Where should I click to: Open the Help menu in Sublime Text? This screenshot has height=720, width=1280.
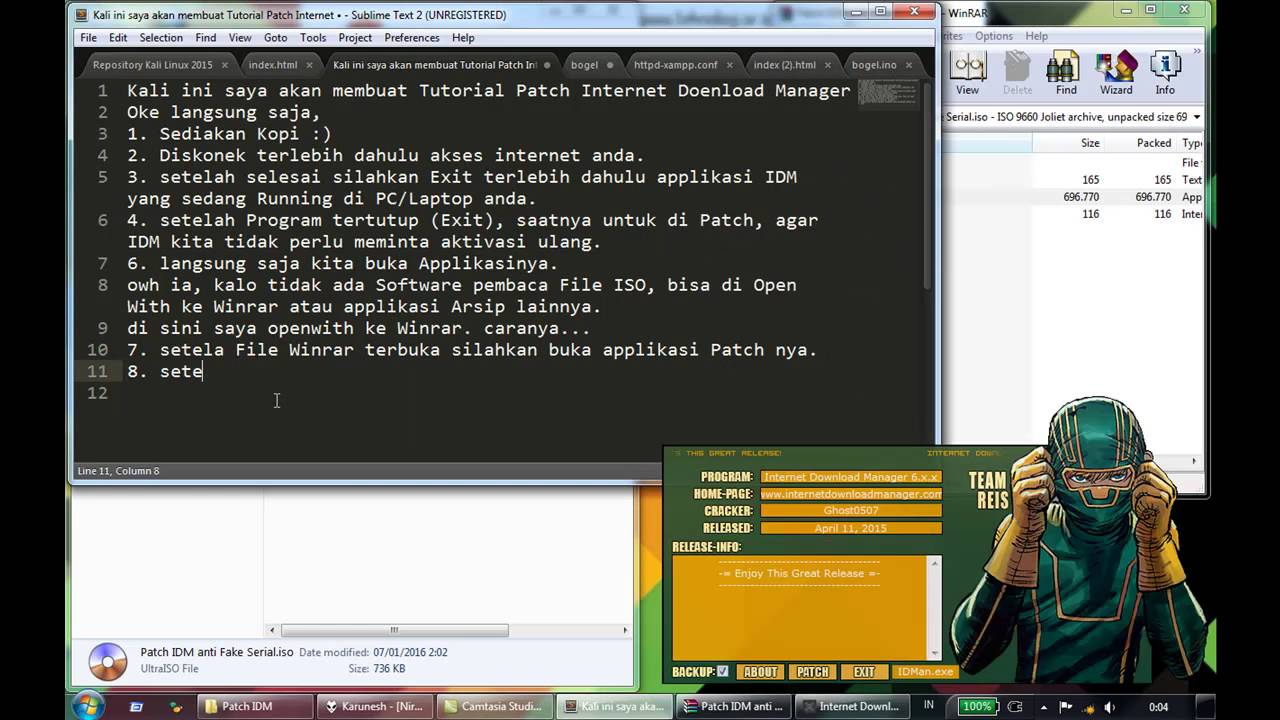point(463,38)
